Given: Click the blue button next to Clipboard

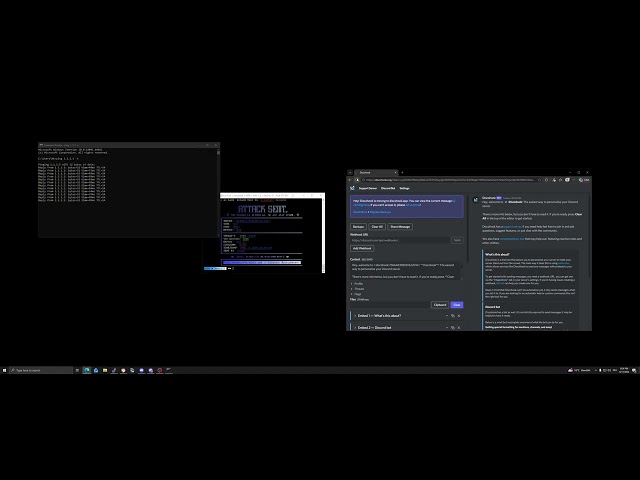Looking at the screenshot, I should click(x=457, y=305).
